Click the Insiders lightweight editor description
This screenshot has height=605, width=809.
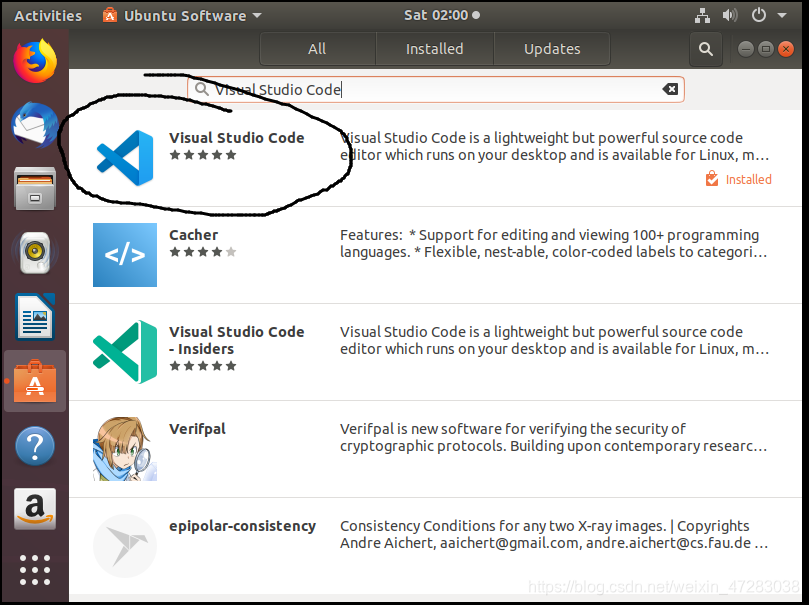coord(555,340)
